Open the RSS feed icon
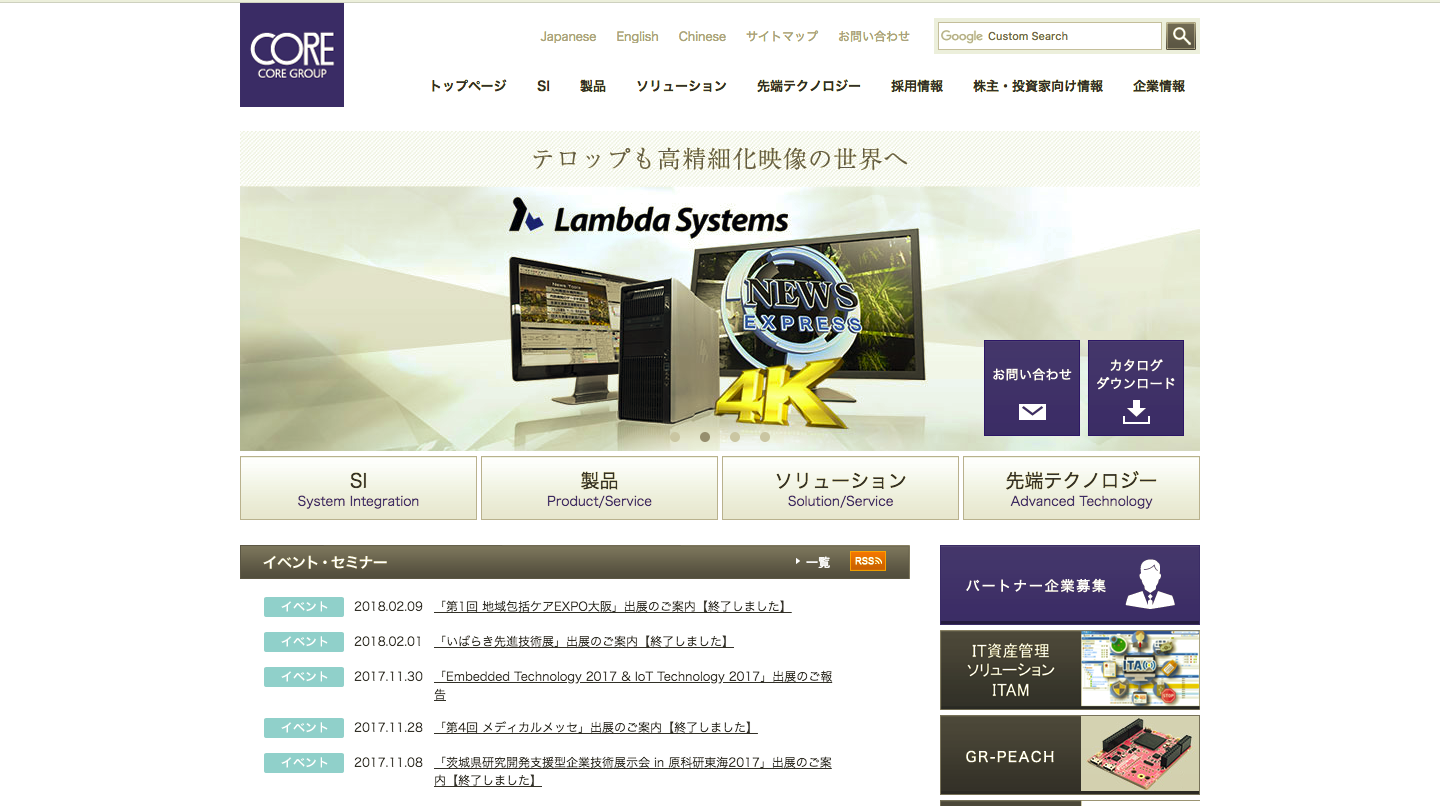The height and width of the screenshot is (806, 1440). pyautogui.click(x=868, y=561)
